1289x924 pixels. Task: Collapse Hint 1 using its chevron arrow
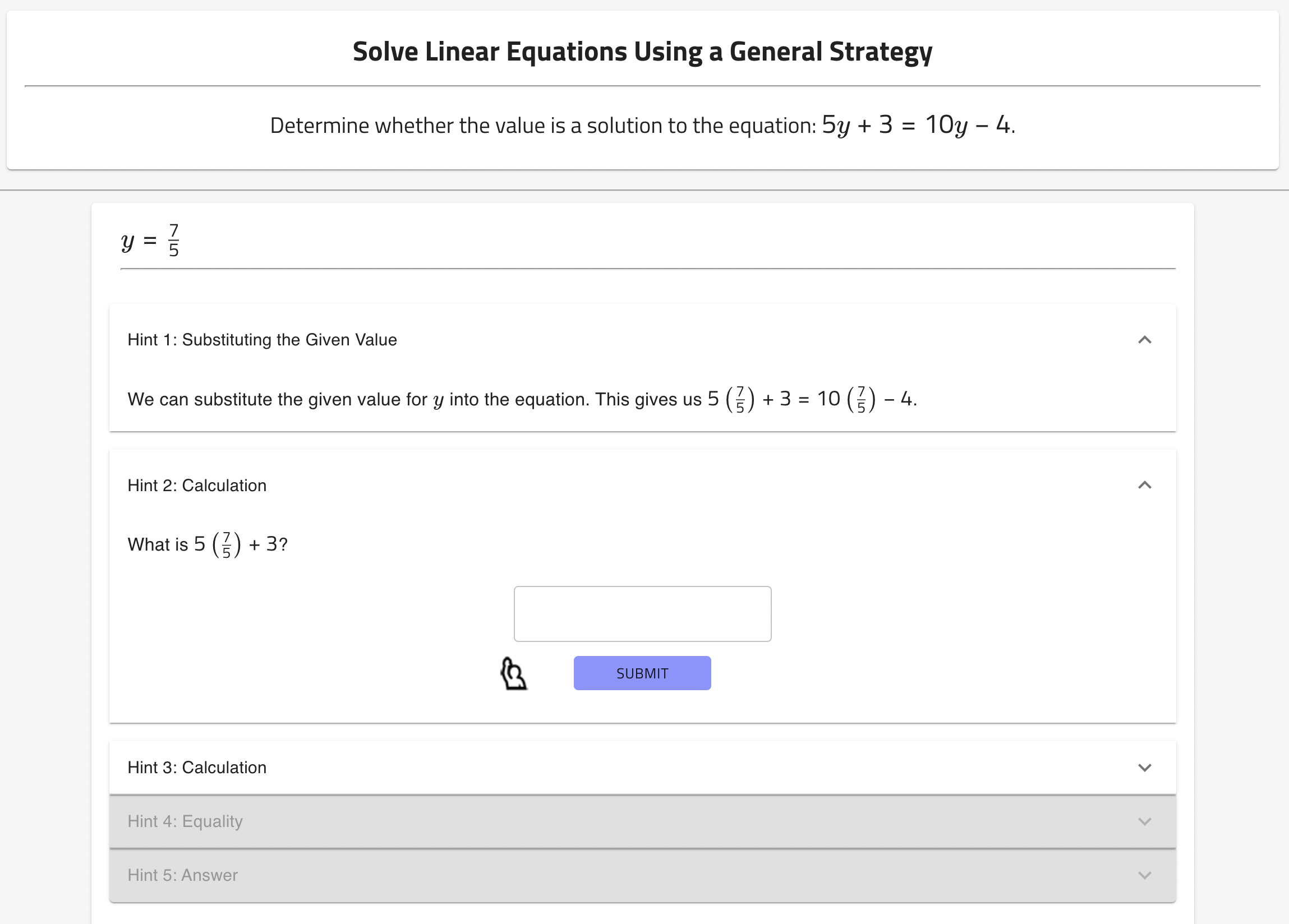tap(1144, 340)
